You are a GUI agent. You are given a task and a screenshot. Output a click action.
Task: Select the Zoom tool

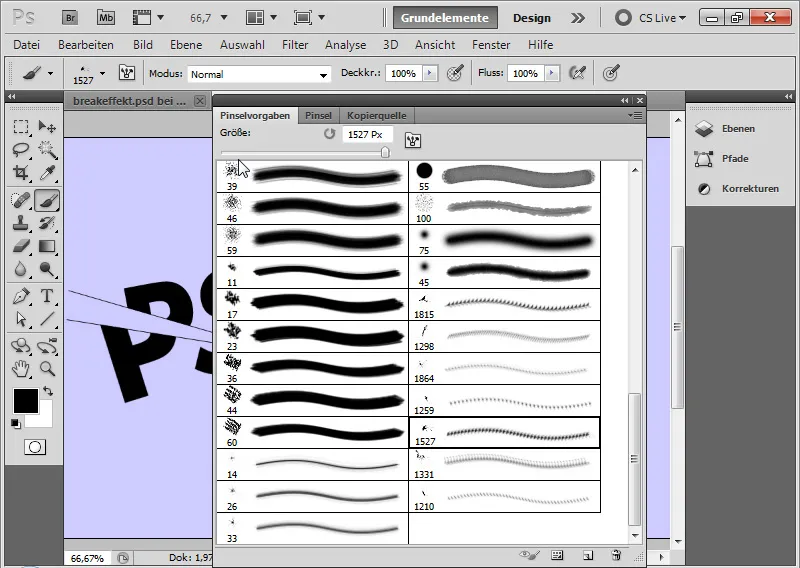pyautogui.click(x=47, y=368)
